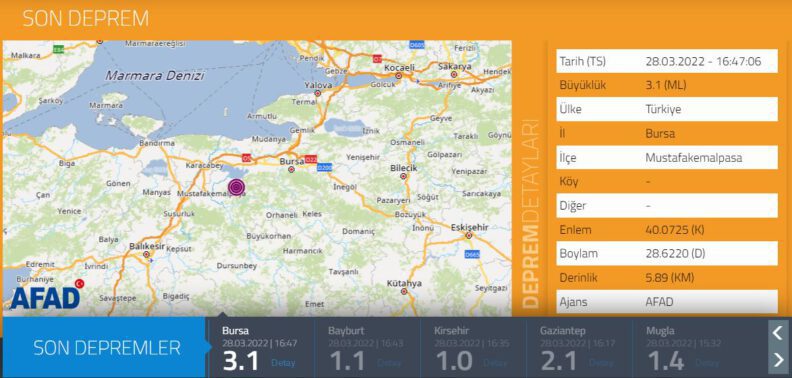This screenshot has width=792, height=378.
Task: Click the Kütahya city marker on the map
Action: (404, 291)
